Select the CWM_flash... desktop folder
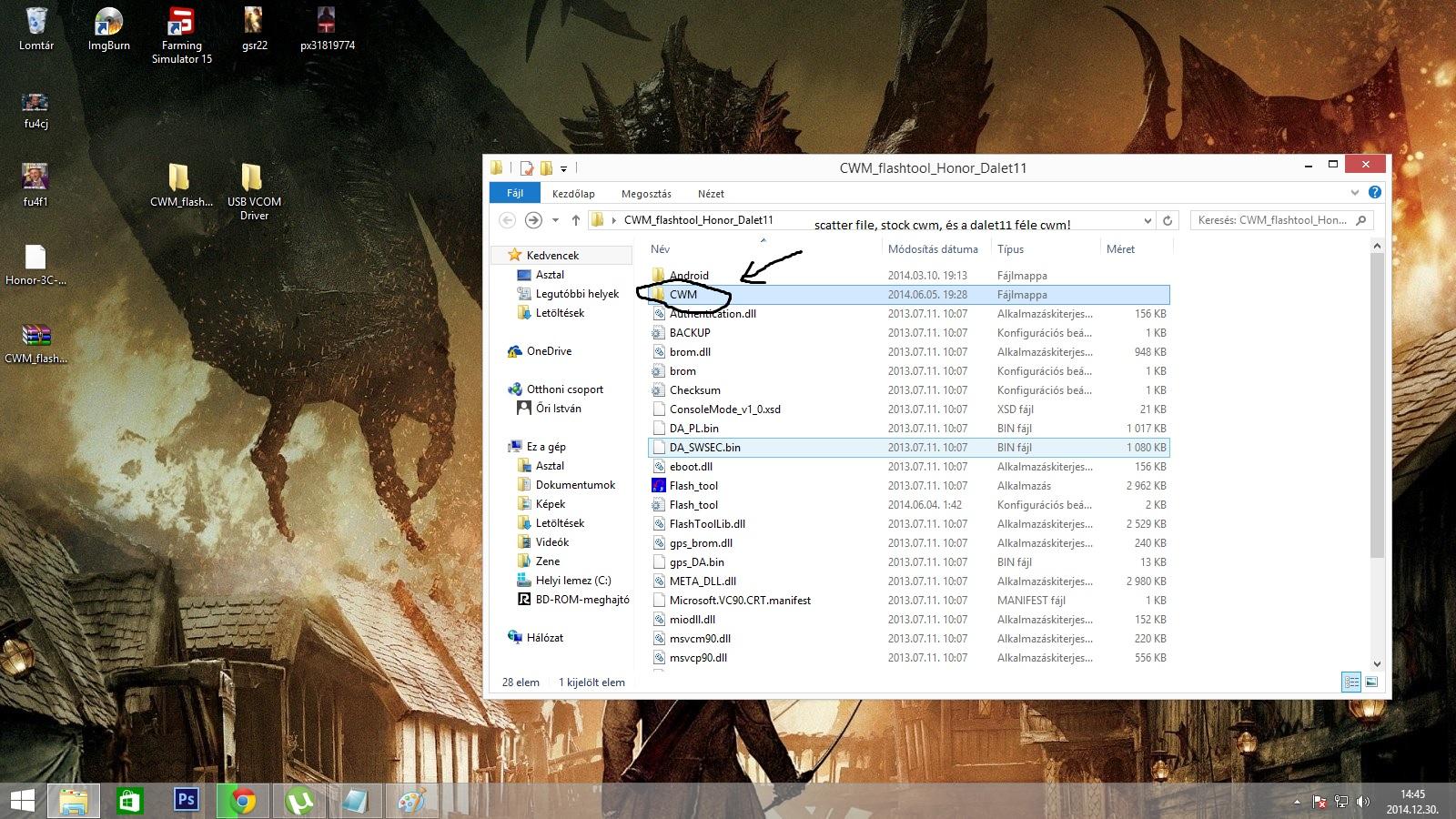Viewport: 1456px width, 819px height. [181, 185]
